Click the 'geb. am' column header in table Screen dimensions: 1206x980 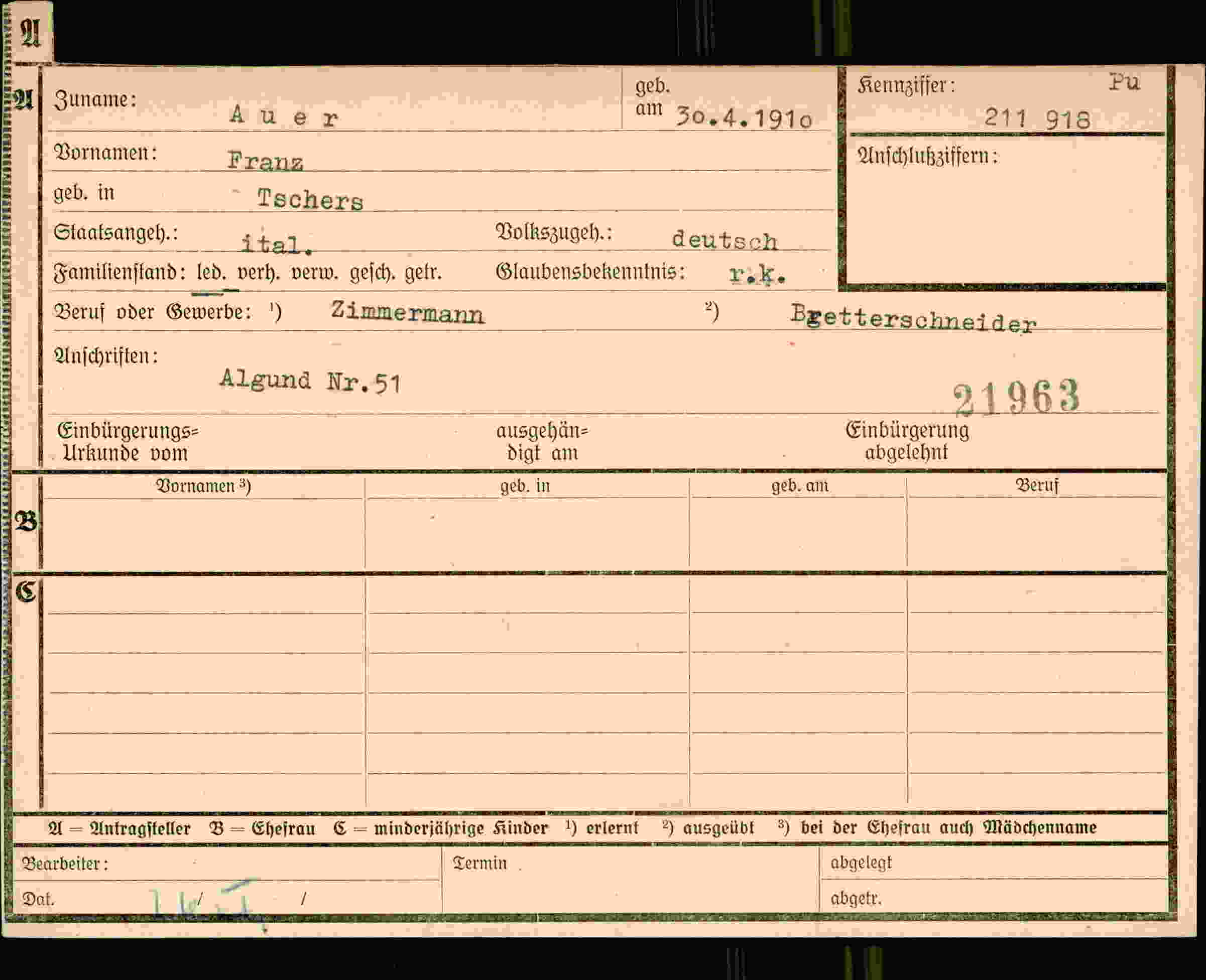[799, 485]
